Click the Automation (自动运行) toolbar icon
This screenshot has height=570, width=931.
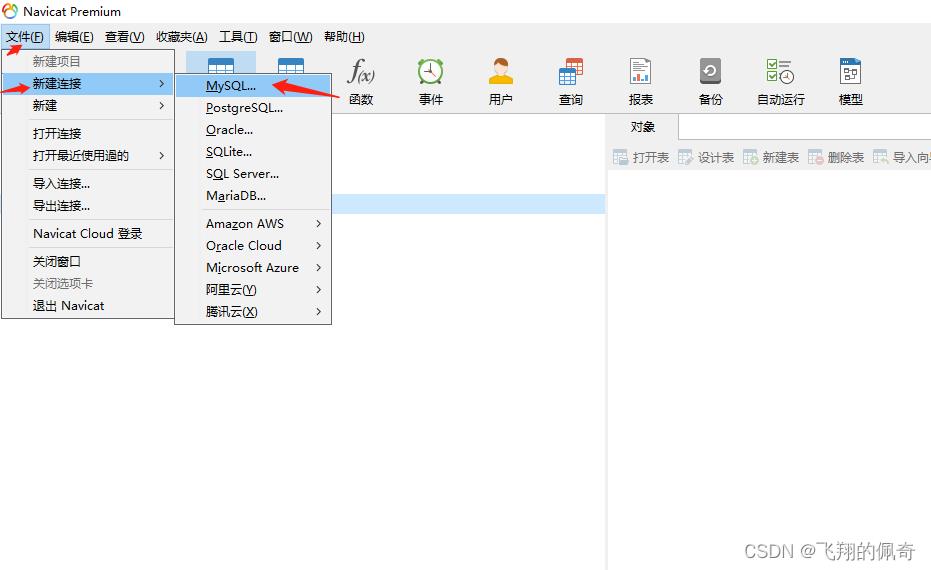(x=780, y=81)
